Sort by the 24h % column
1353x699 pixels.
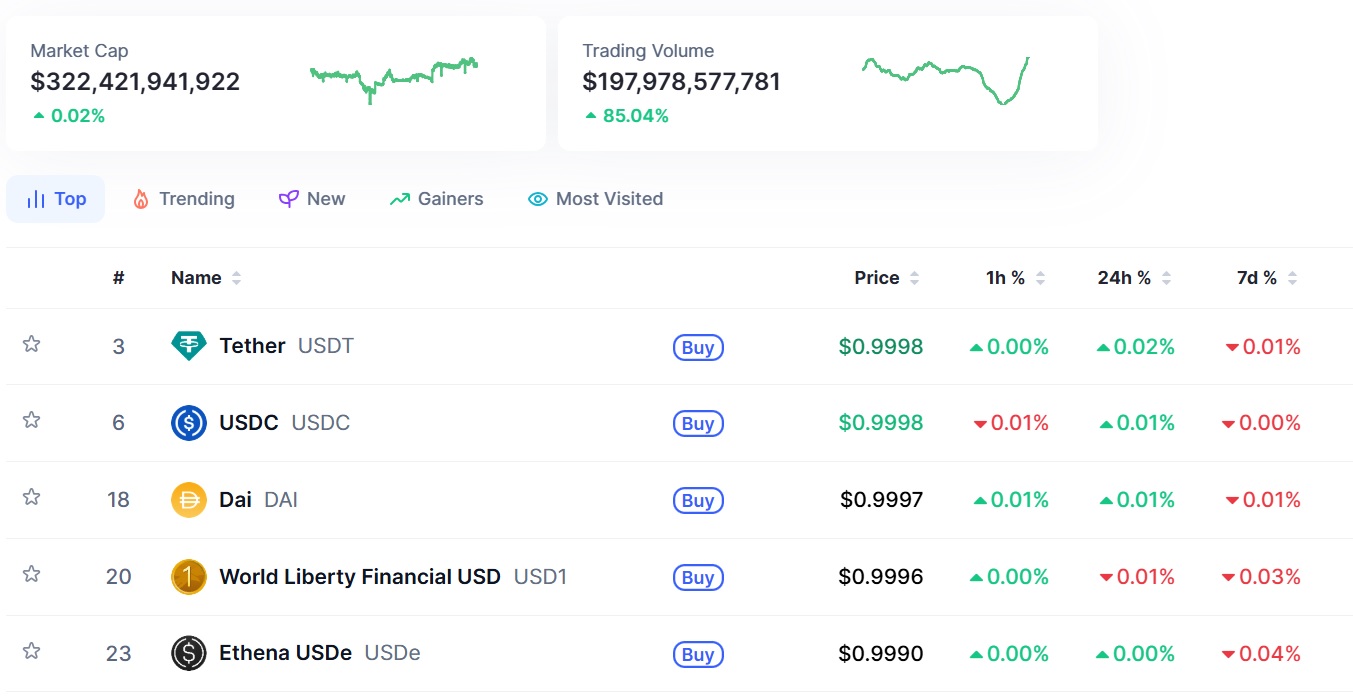tap(1134, 278)
